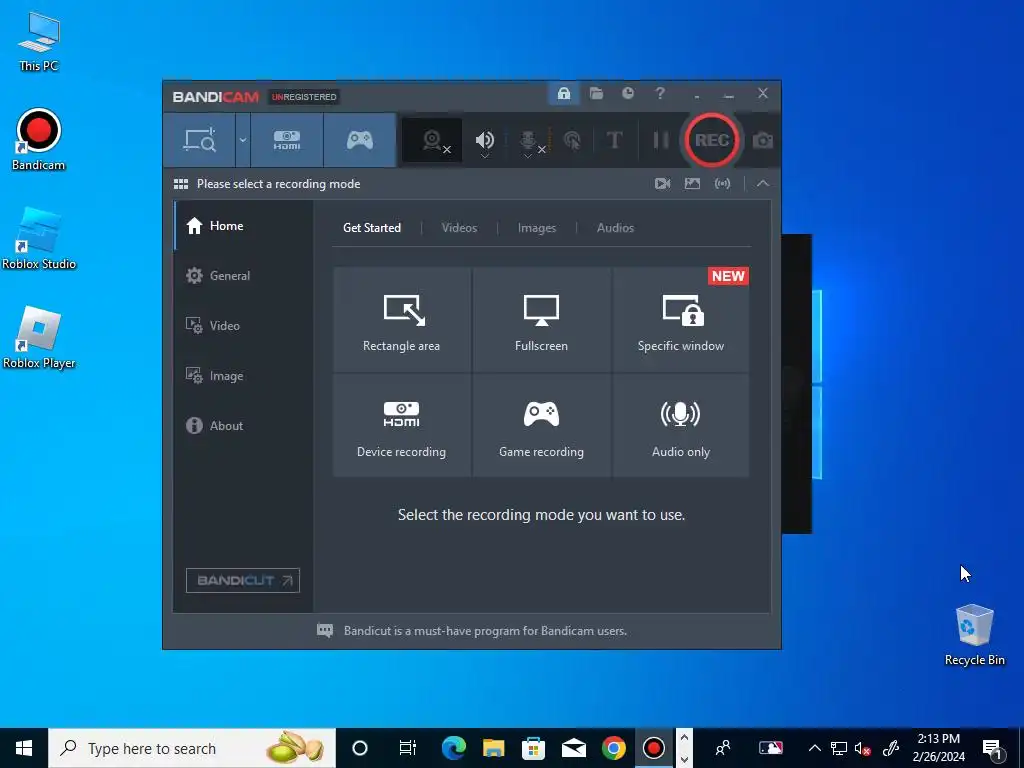Click the muted volume tray icon
The height and width of the screenshot is (768, 1024).
point(863,748)
